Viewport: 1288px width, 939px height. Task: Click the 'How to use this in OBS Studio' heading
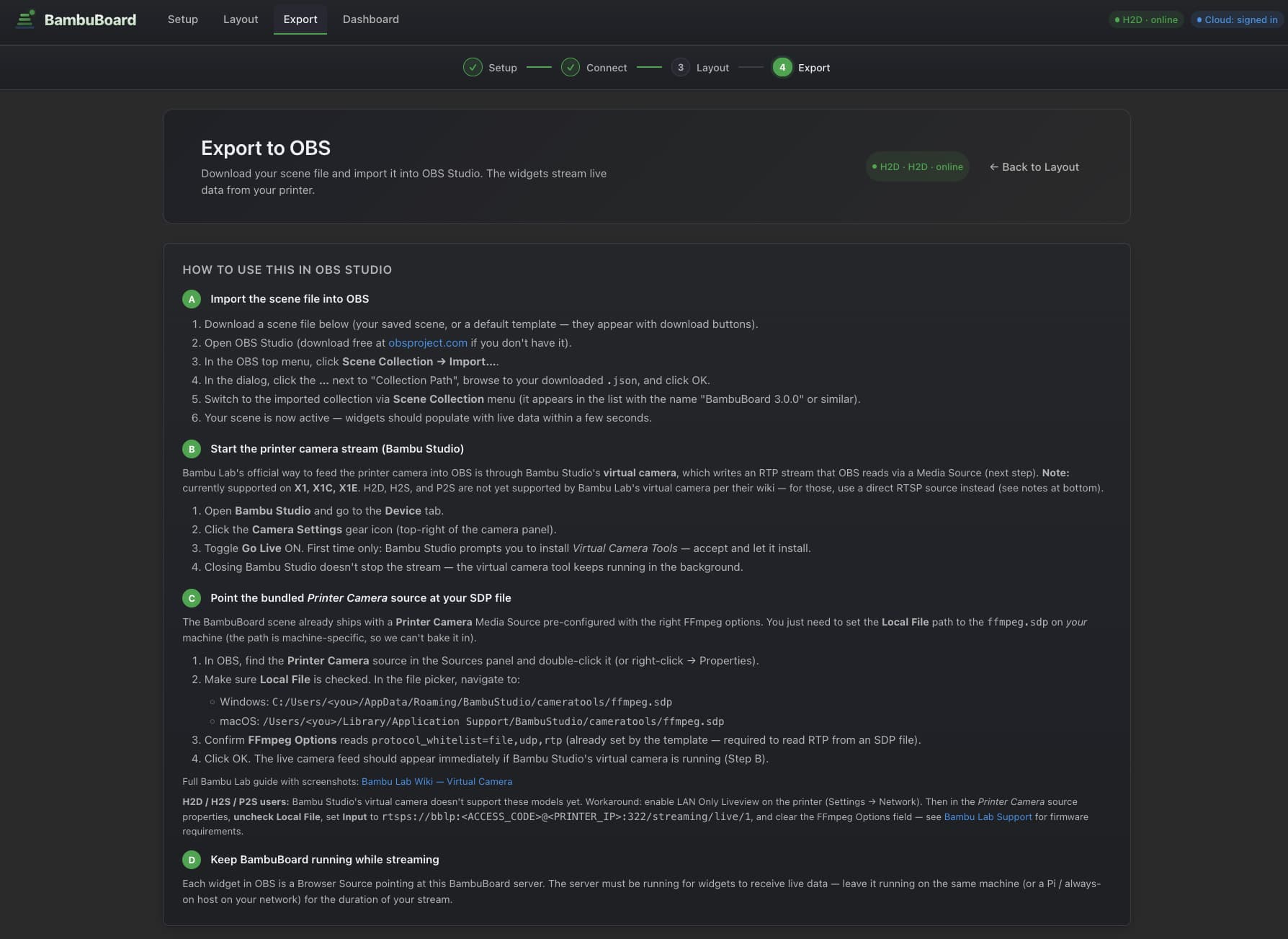coord(287,270)
